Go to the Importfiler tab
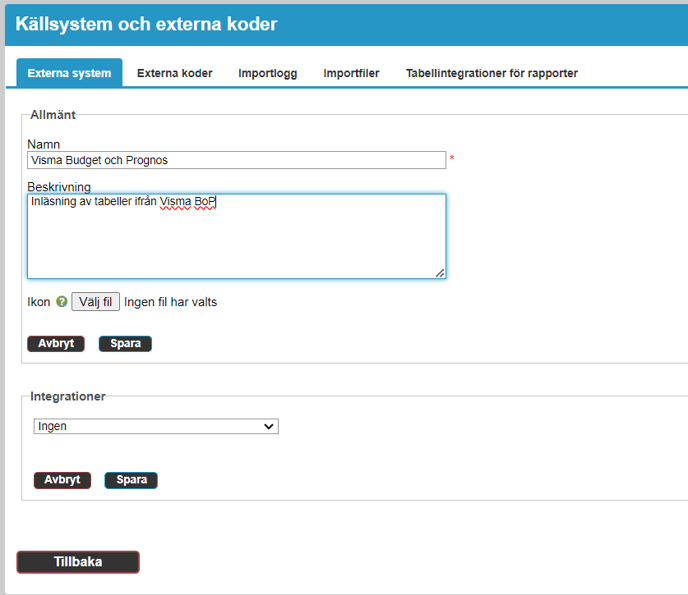The width and height of the screenshot is (688, 595). pyautogui.click(x=351, y=73)
